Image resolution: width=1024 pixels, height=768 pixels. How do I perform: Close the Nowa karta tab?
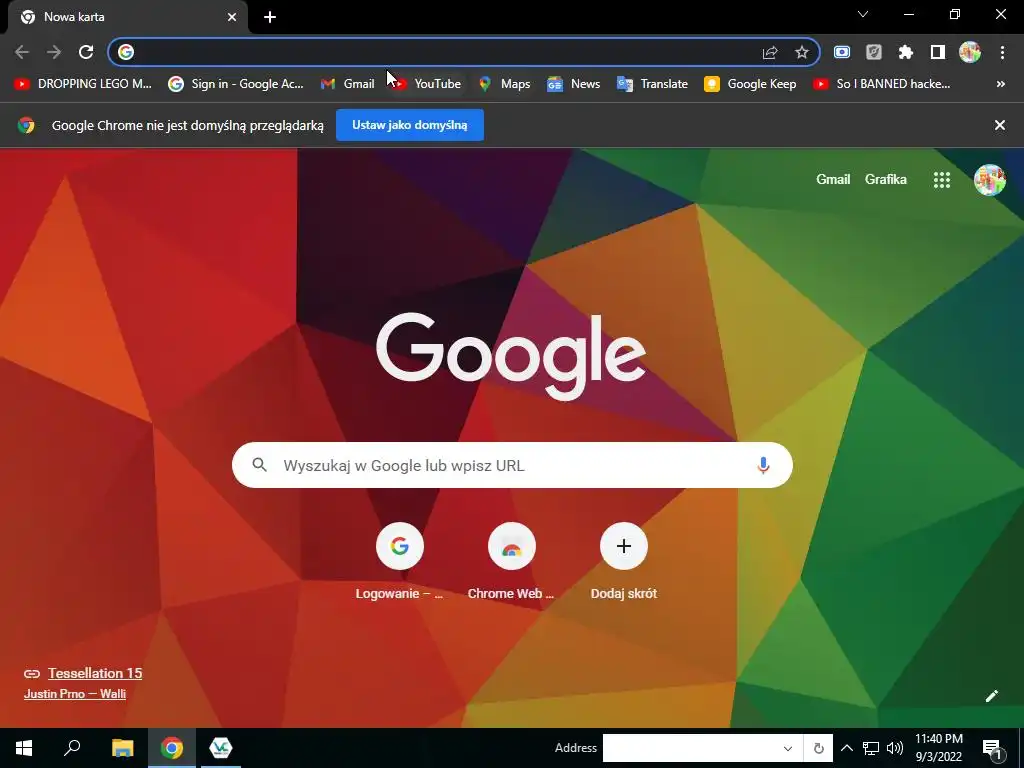[232, 17]
